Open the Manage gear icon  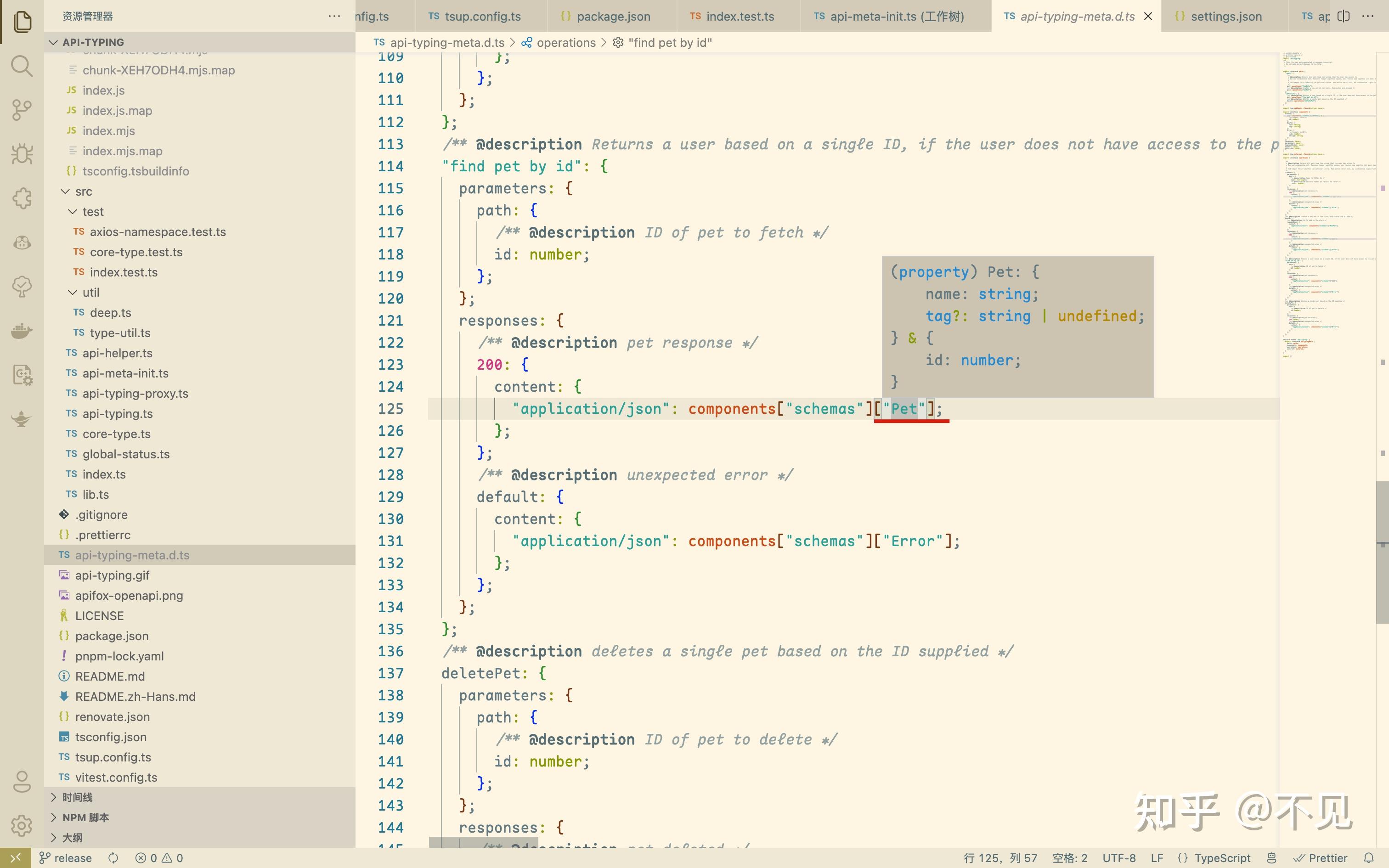(22, 826)
